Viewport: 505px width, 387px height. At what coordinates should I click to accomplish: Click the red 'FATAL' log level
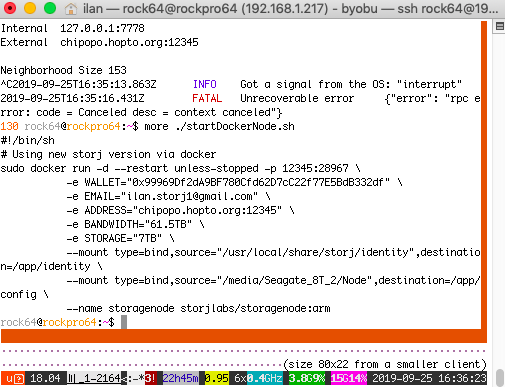pyautogui.click(x=207, y=98)
